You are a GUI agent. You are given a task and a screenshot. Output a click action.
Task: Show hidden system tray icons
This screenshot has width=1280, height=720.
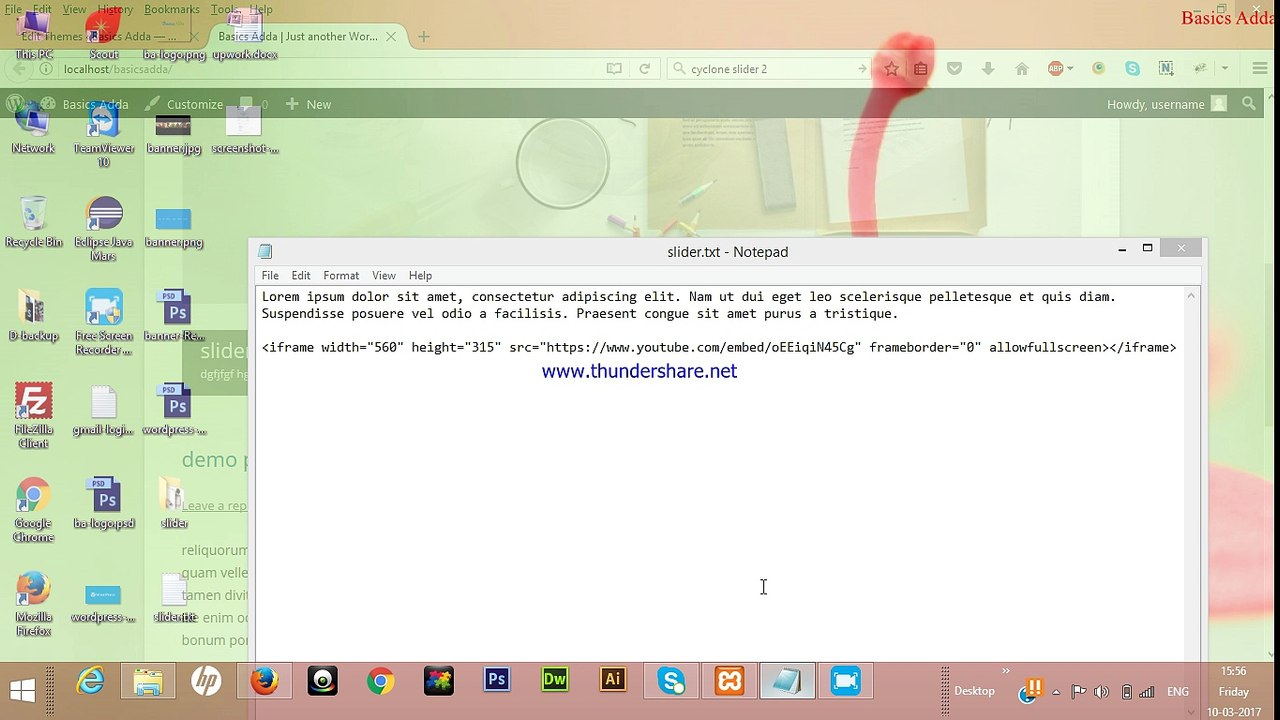[1056, 692]
